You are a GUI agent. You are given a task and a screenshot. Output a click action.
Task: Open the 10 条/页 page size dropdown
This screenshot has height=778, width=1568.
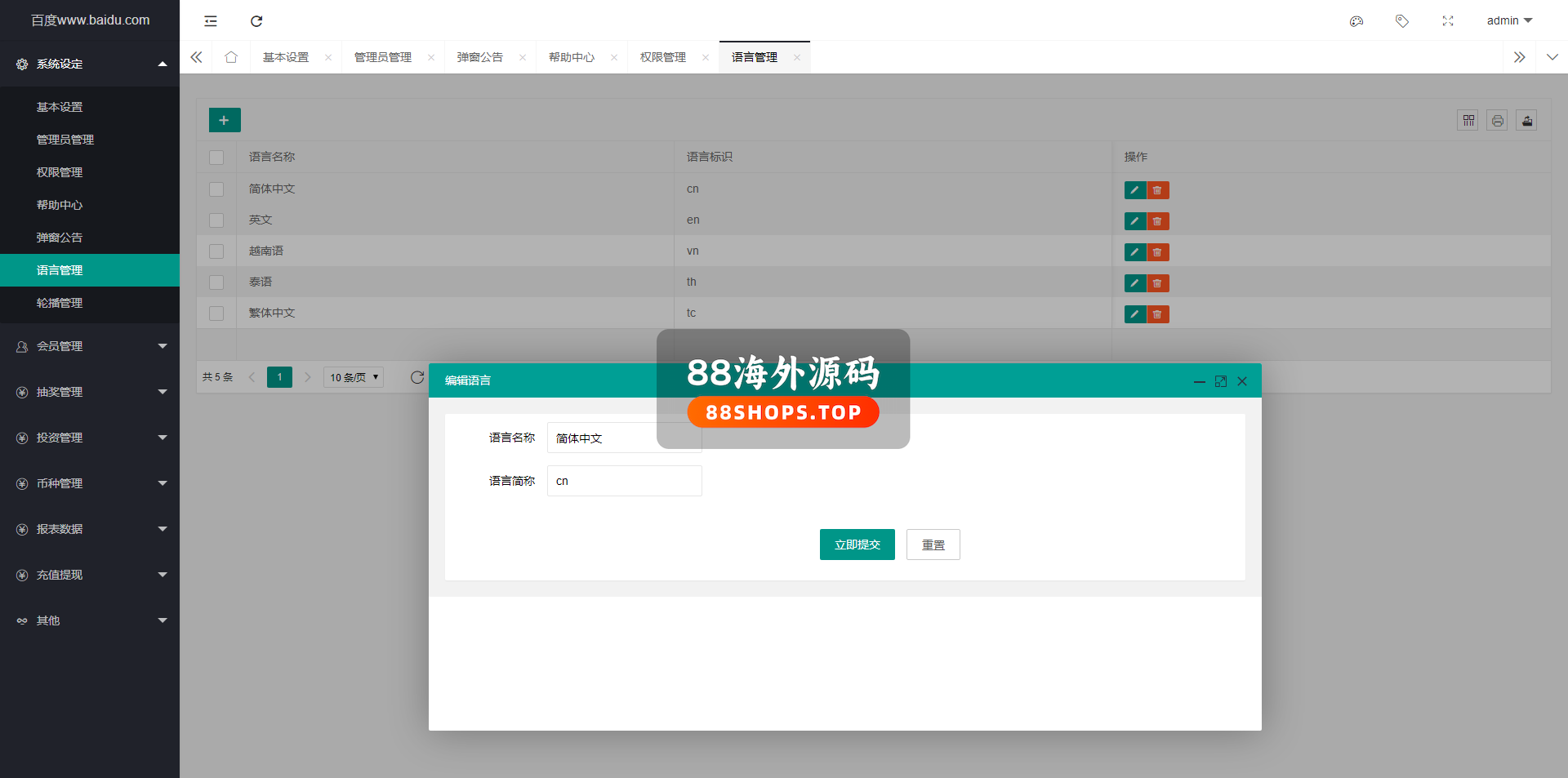[354, 377]
